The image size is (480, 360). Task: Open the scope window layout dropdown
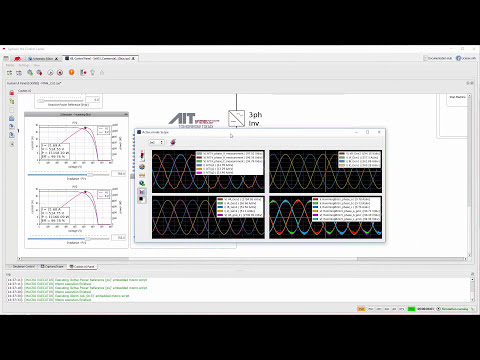[x=156, y=142]
